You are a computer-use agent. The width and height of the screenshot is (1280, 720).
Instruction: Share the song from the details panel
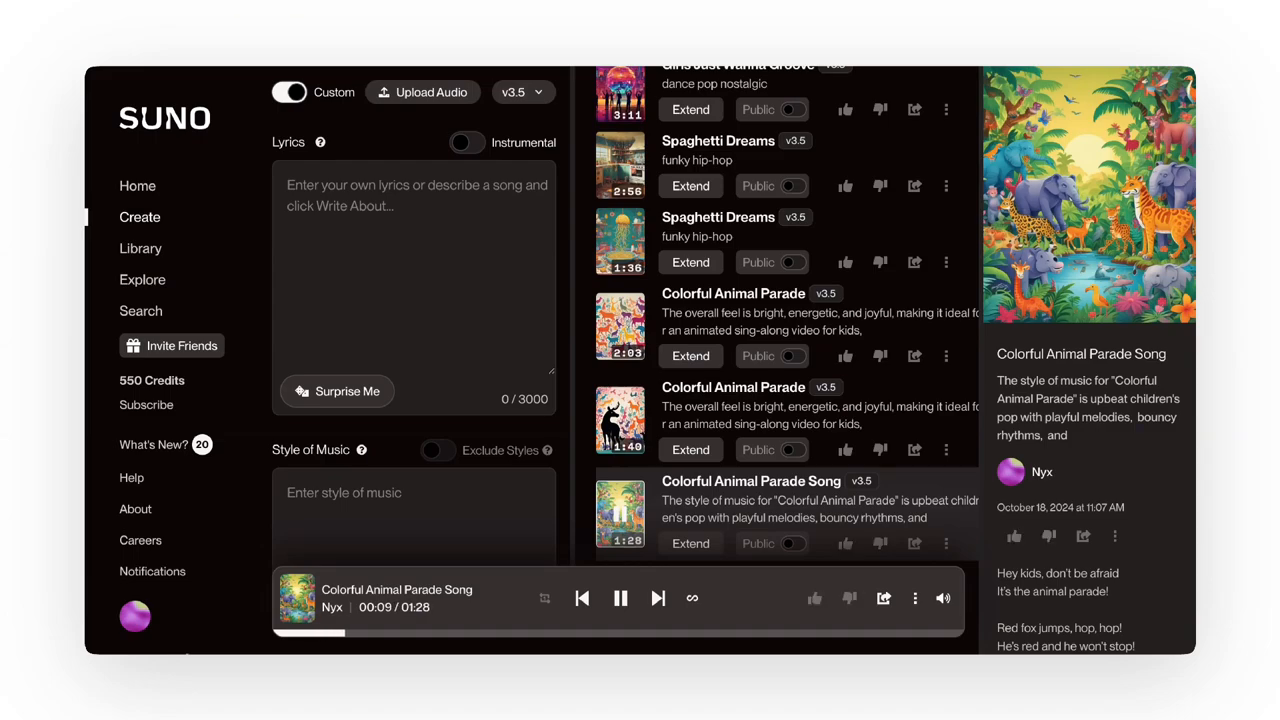[x=1083, y=536]
